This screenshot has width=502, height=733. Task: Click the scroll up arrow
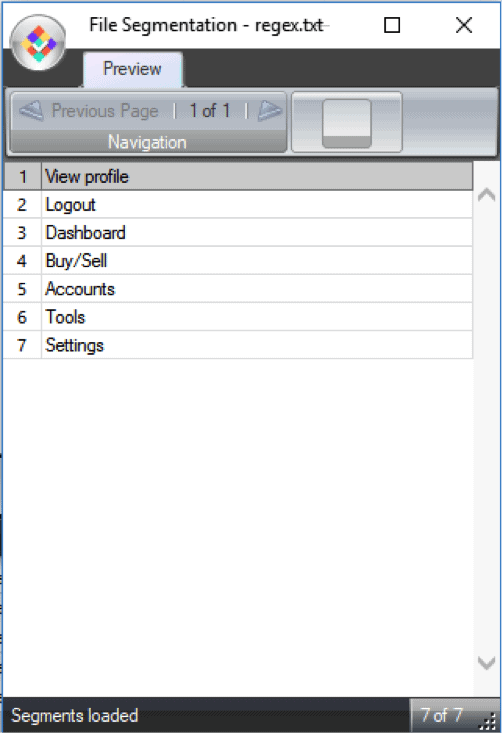[486, 194]
